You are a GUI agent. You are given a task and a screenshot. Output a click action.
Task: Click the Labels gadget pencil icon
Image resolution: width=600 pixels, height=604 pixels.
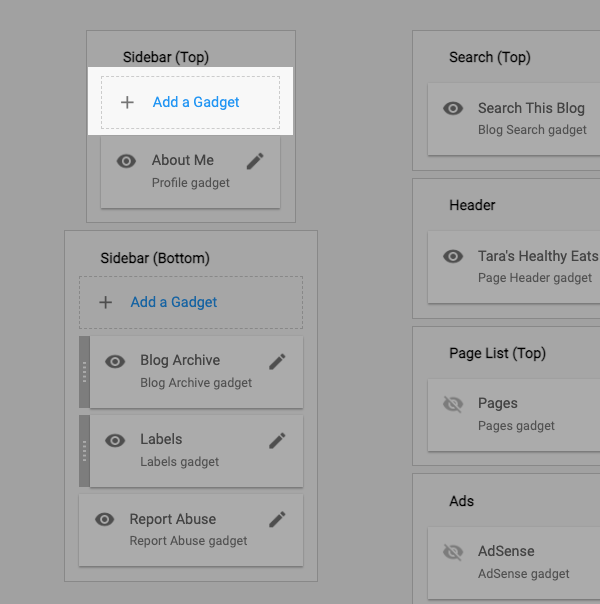point(277,440)
